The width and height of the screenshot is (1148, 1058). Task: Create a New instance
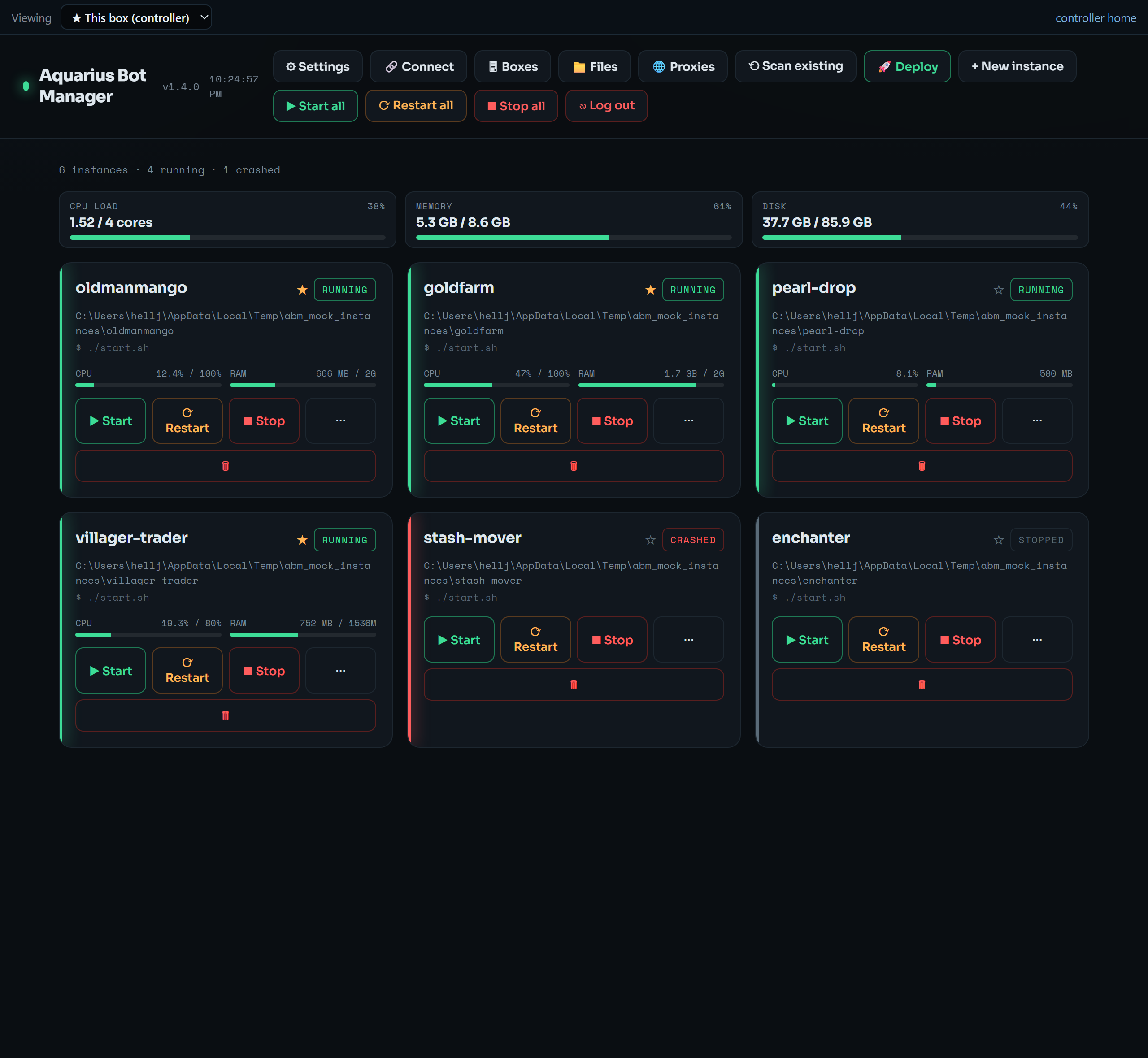(x=1017, y=66)
